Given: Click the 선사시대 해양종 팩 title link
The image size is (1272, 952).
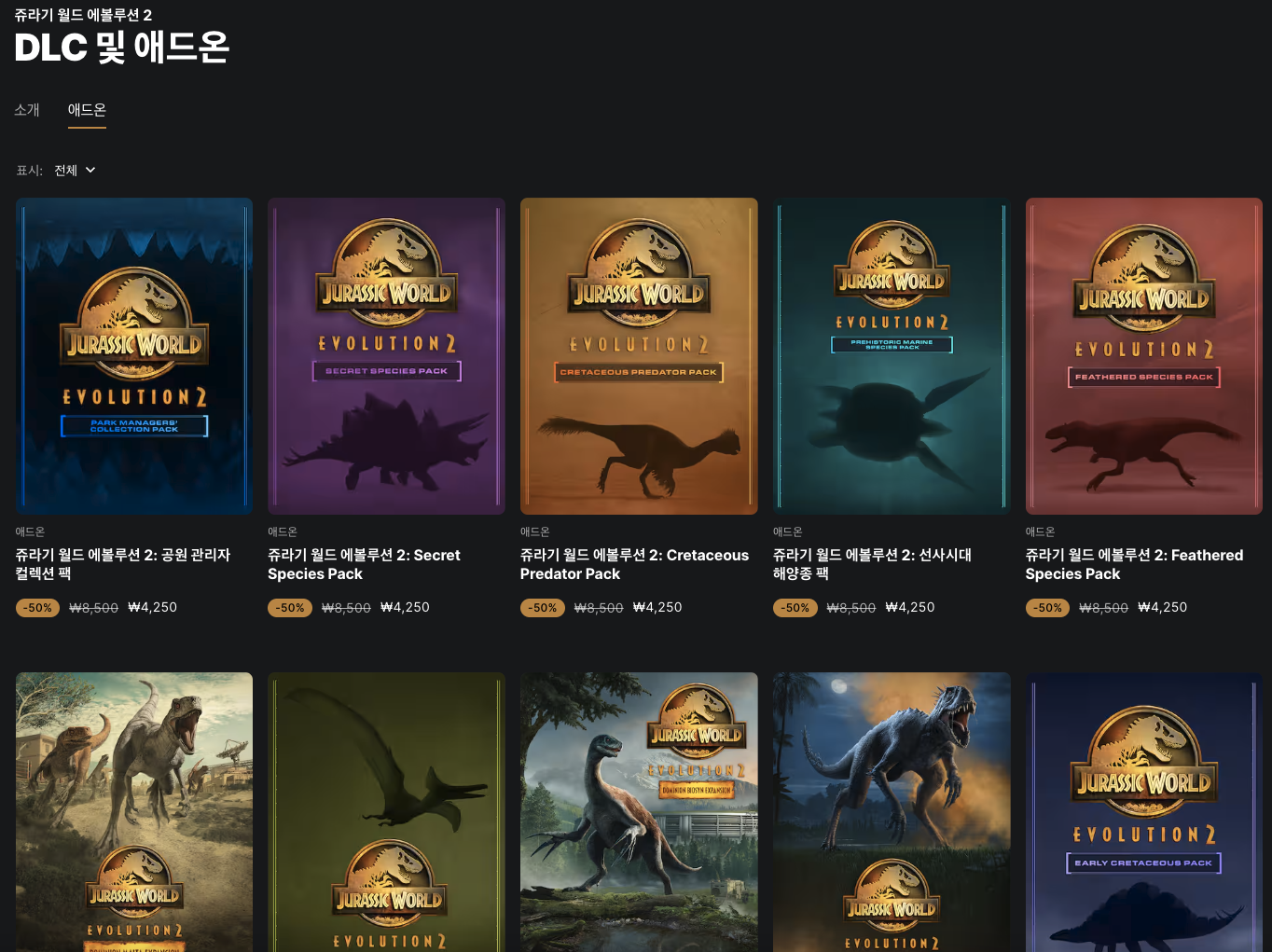Looking at the screenshot, I should click(872, 564).
